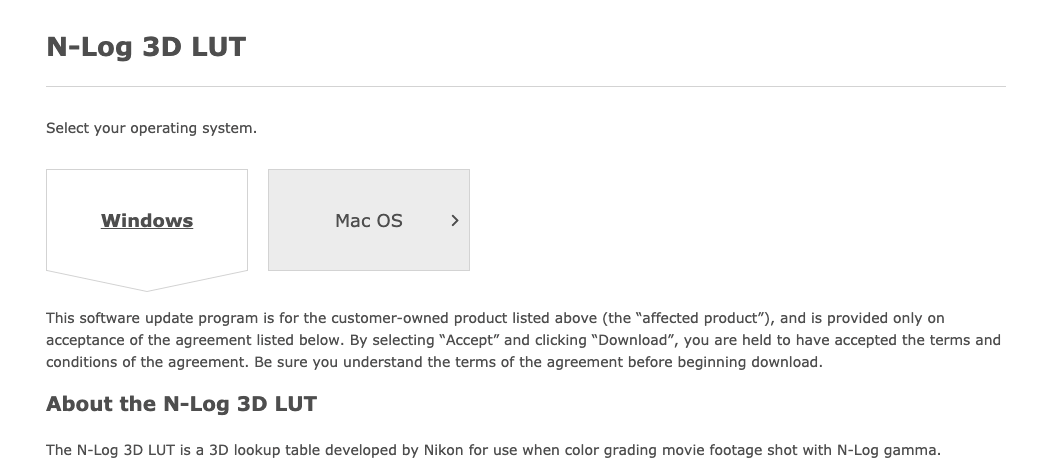Click the chevron arrow beside Mac OS
Screen dimensions: 1048x476
pyautogui.click(x=455, y=221)
